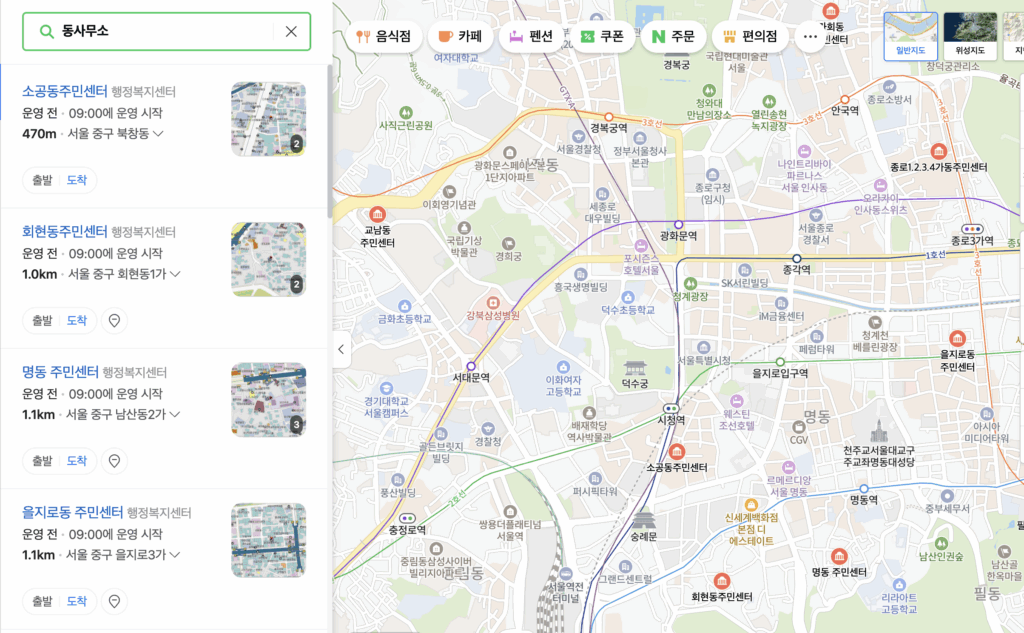1024x633 pixels.
Task: Click 광화문역 subway station marker
Action: coord(679,225)
